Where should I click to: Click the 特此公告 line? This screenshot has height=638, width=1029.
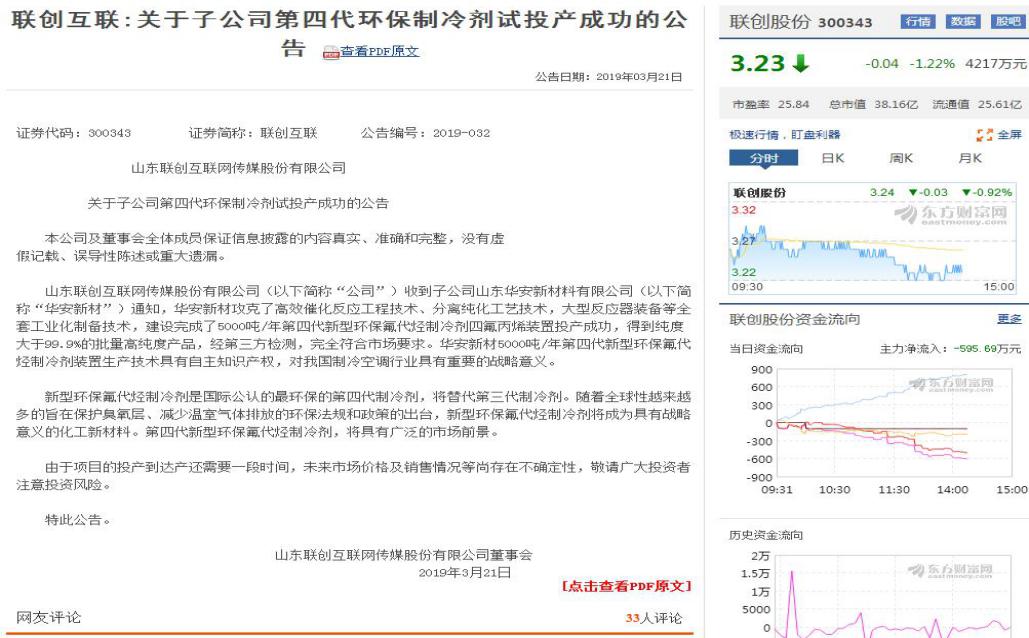[x=77, y=520]
